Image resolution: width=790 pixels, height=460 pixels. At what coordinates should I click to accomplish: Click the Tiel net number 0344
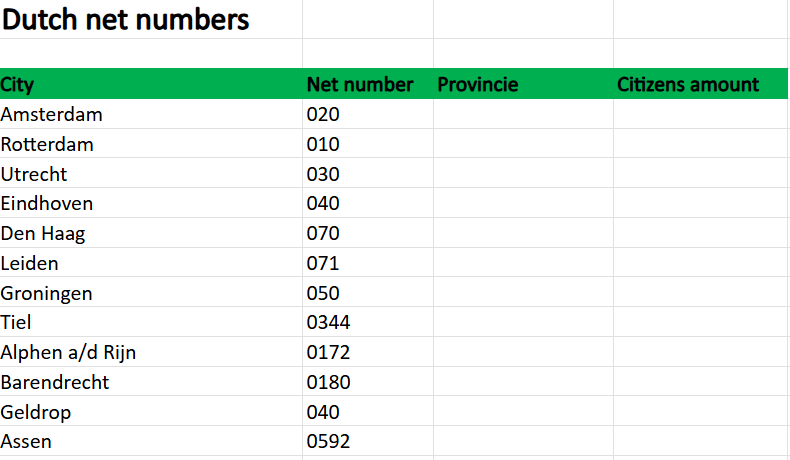[368, 322]
